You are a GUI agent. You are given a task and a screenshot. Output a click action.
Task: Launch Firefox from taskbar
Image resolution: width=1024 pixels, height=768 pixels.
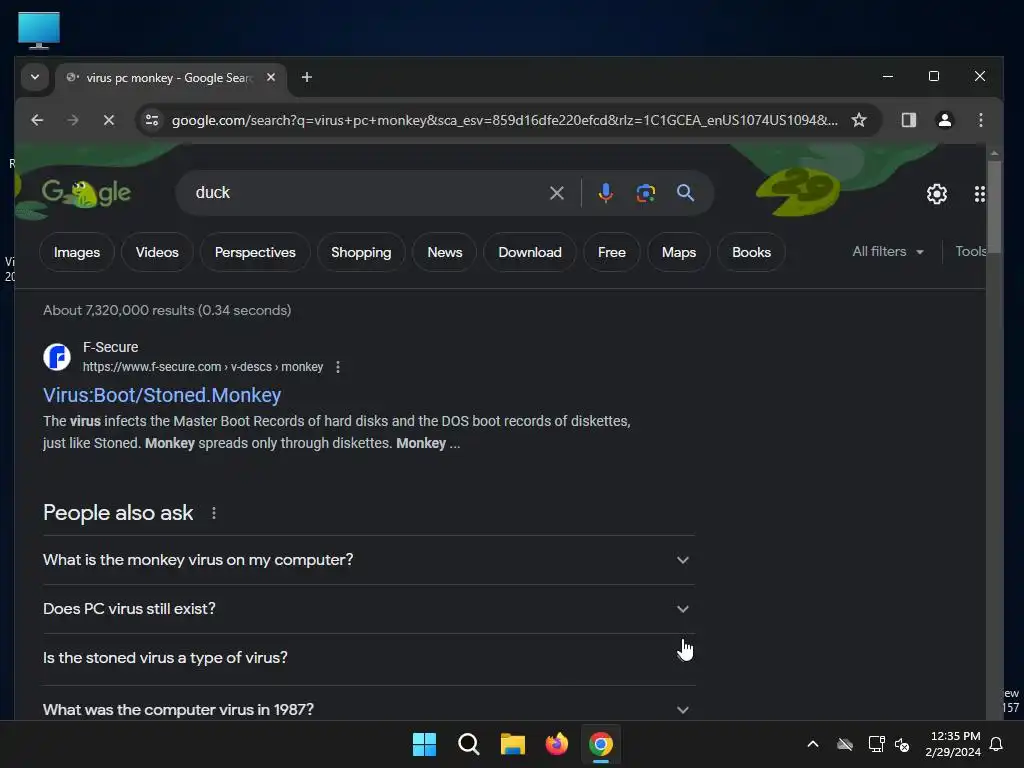click(x=556, y=744)
